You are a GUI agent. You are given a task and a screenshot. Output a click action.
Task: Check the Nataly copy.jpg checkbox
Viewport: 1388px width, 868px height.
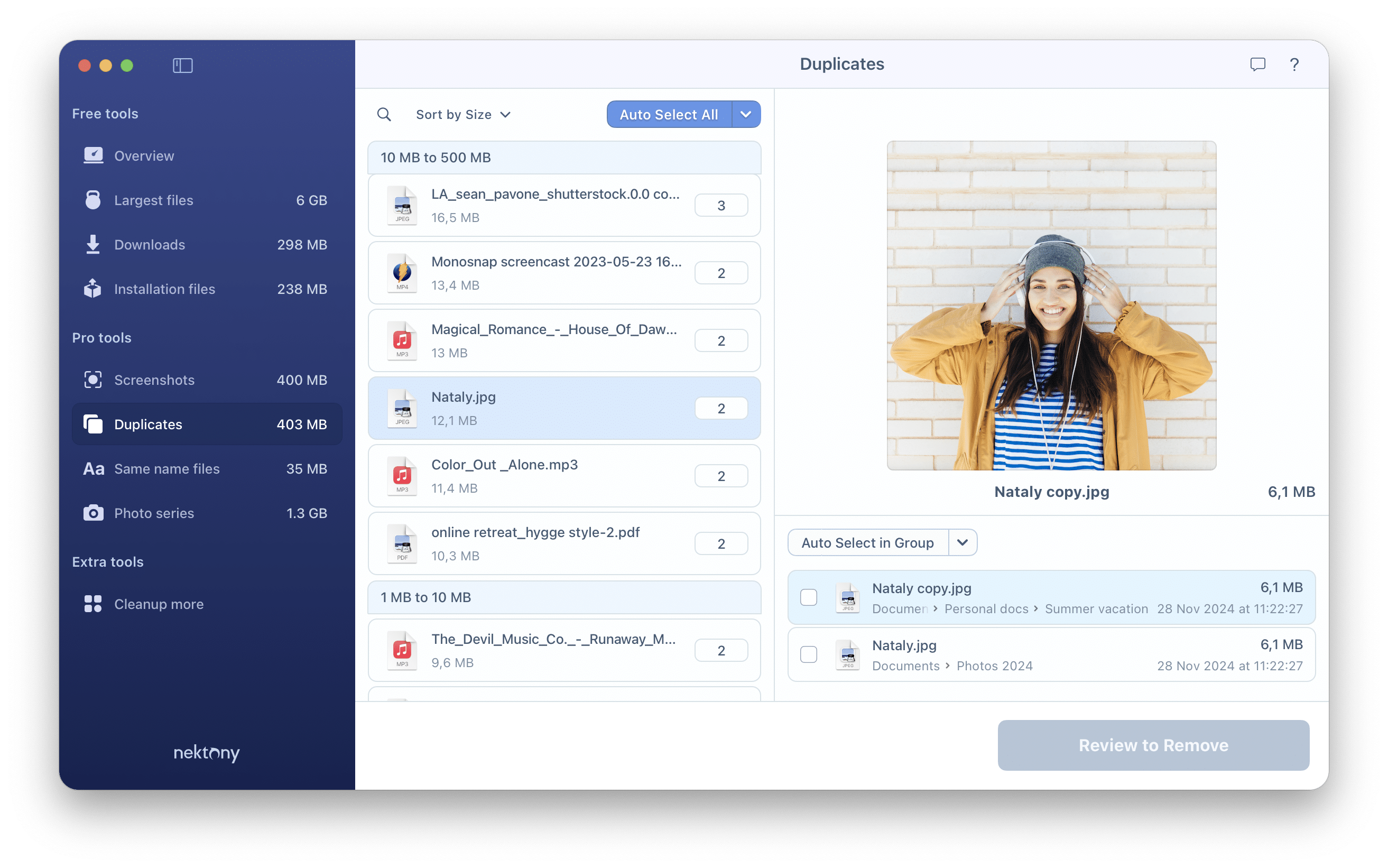click(x=809, y=598)
